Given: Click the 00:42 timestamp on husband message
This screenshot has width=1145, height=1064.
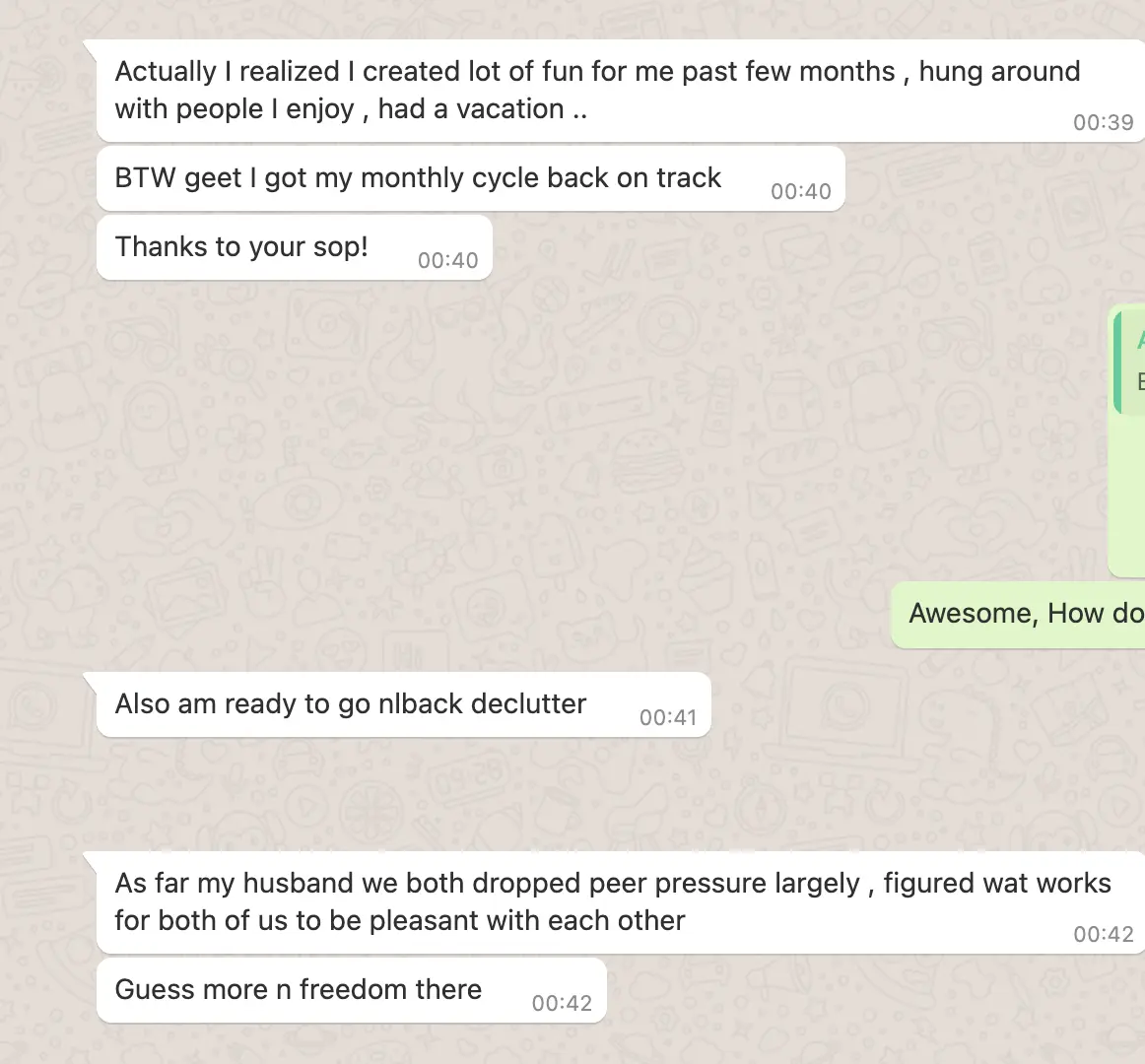Looking at the screenshot, I should click(1103, 935).
